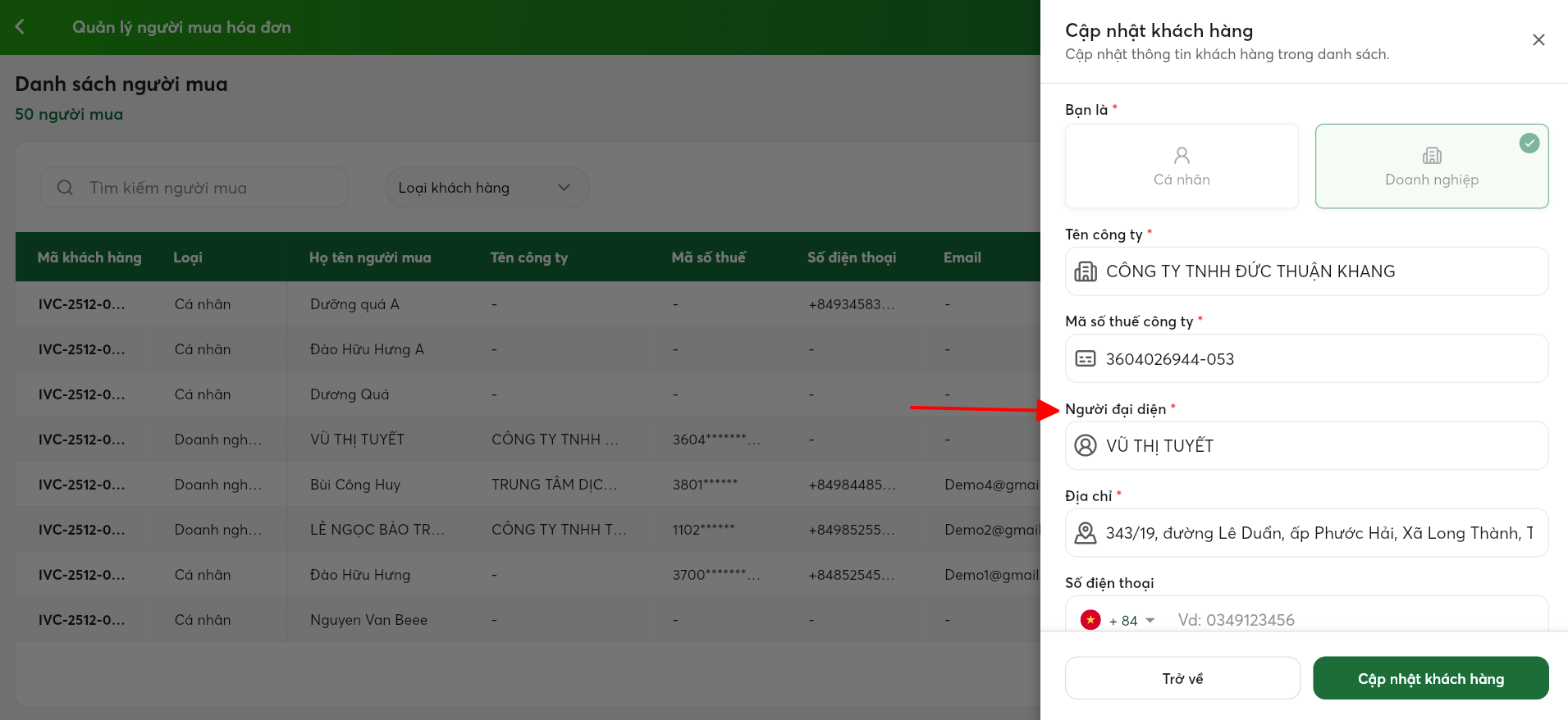Sort by Mã khách hàng column header
1568x720 pixels.
(x=89, y=257)
